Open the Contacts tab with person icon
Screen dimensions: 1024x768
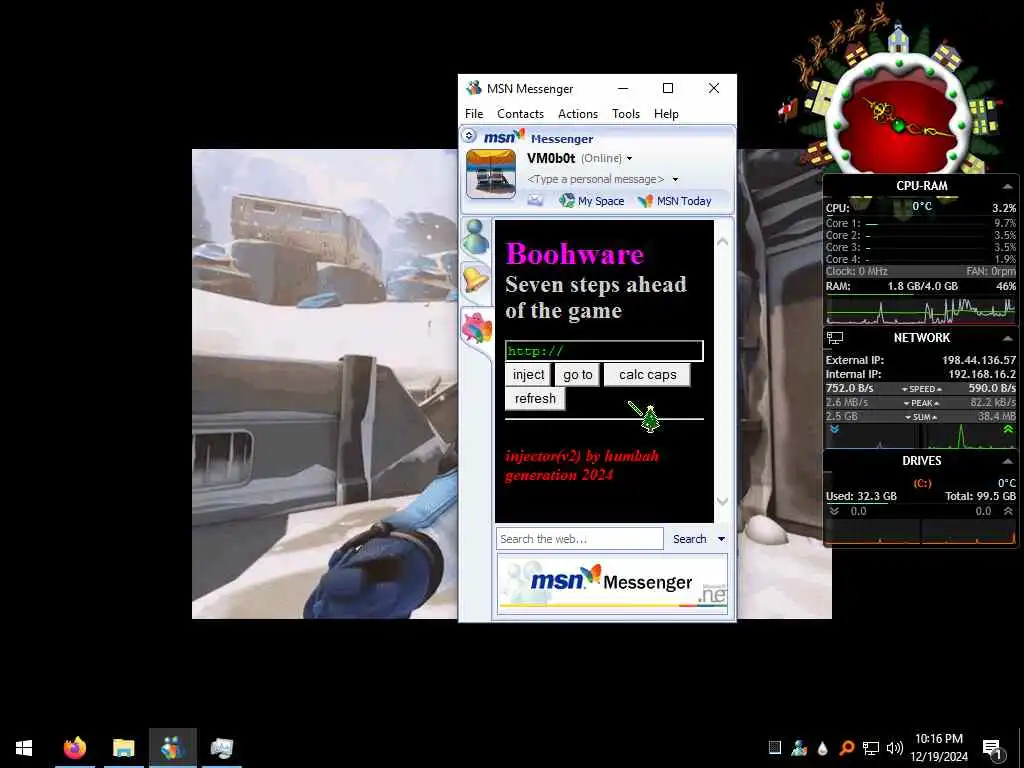pos(475,236)
